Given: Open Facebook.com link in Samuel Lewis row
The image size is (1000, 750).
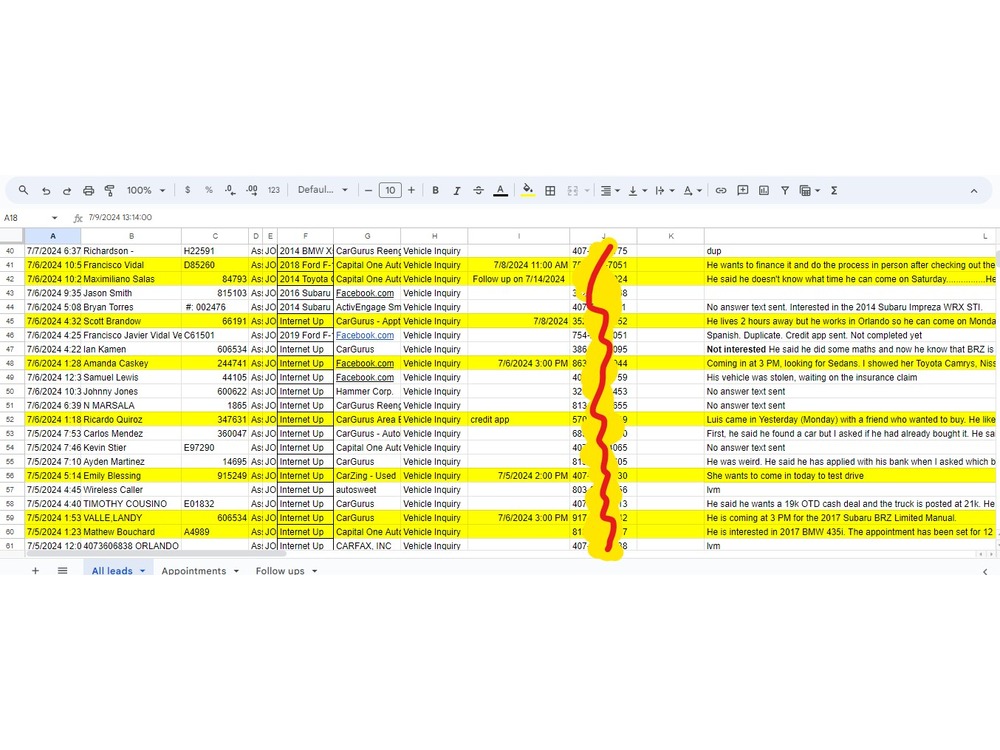Looking at the screenshot, I should (365, 378).
